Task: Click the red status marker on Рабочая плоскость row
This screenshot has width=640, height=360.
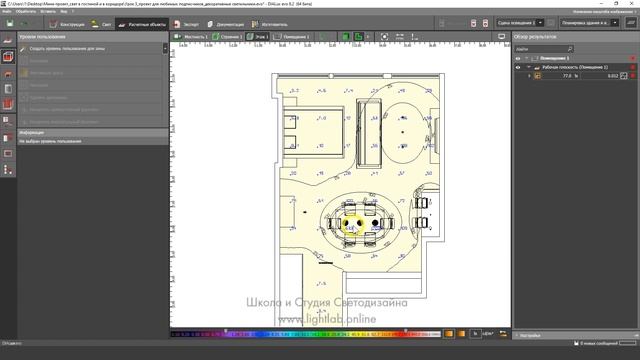Action: coord(633,67)
